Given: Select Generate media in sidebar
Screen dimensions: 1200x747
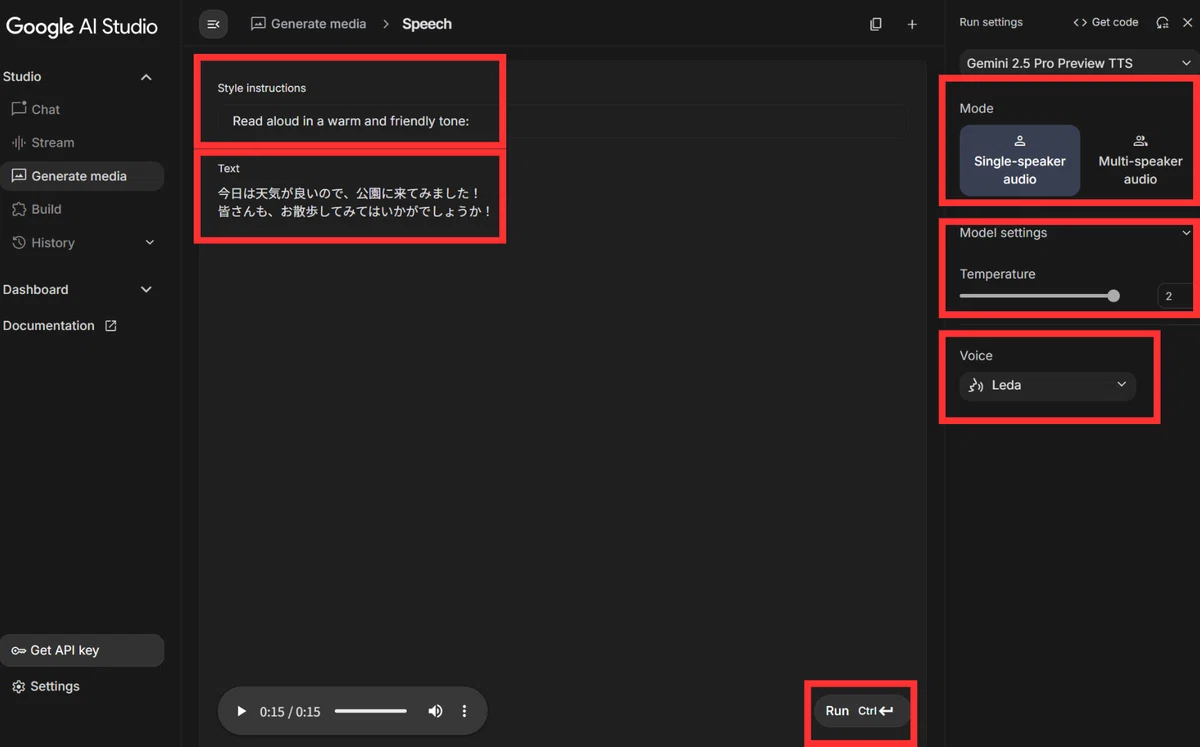Looking at the screenshot, I should (x=82, y=176).
